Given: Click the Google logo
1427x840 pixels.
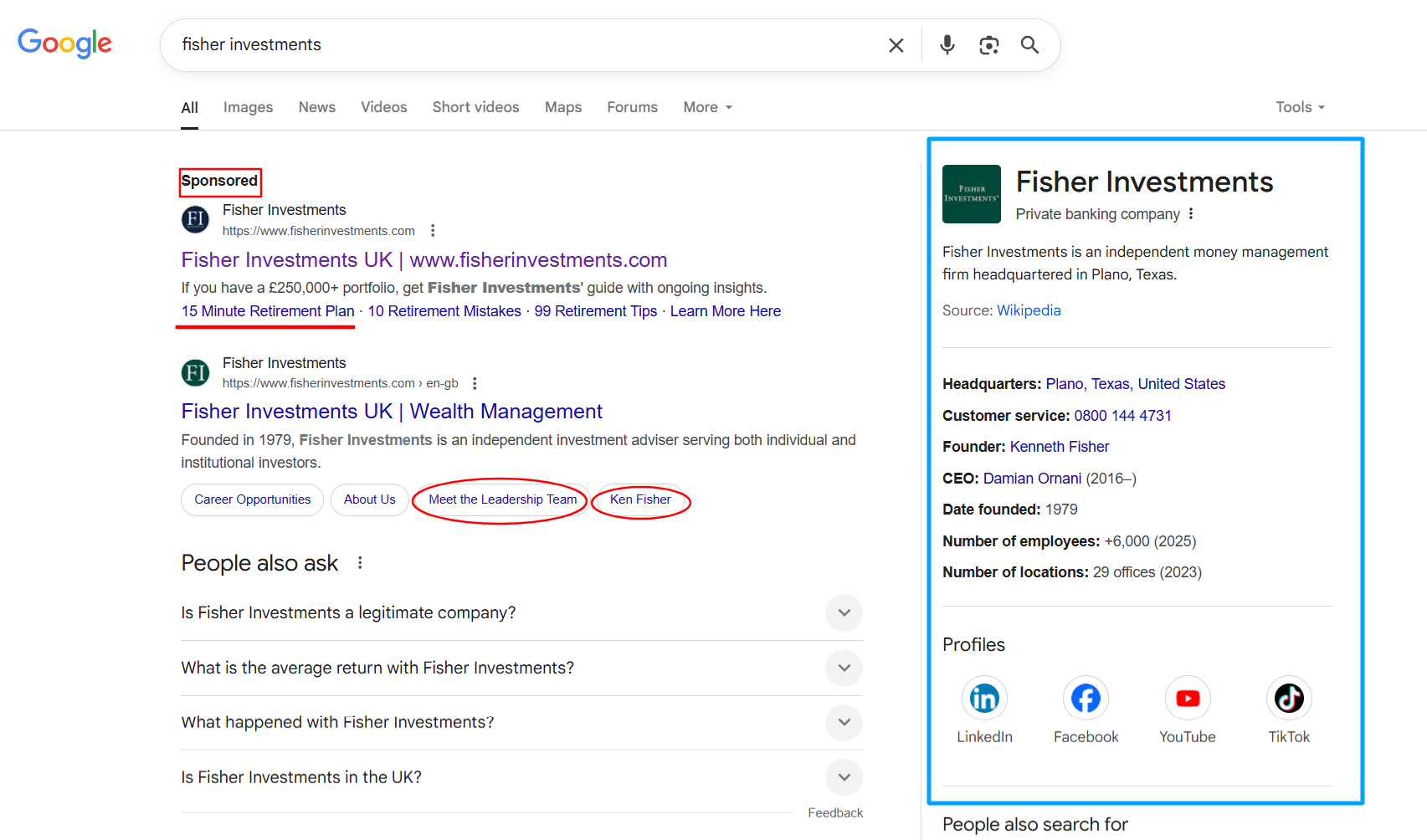Looking at the screenshot, I should (64, 44).
